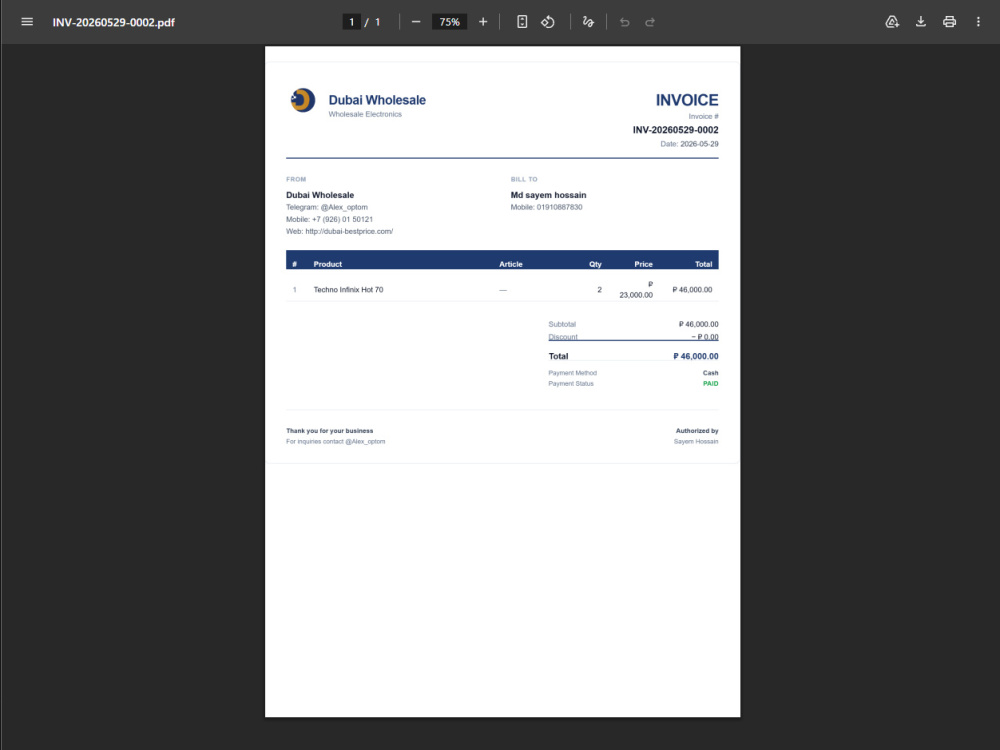Viewport: 1000px width, 750px height.
Task: Click the FROM section label
Action: tap(296, 179)
